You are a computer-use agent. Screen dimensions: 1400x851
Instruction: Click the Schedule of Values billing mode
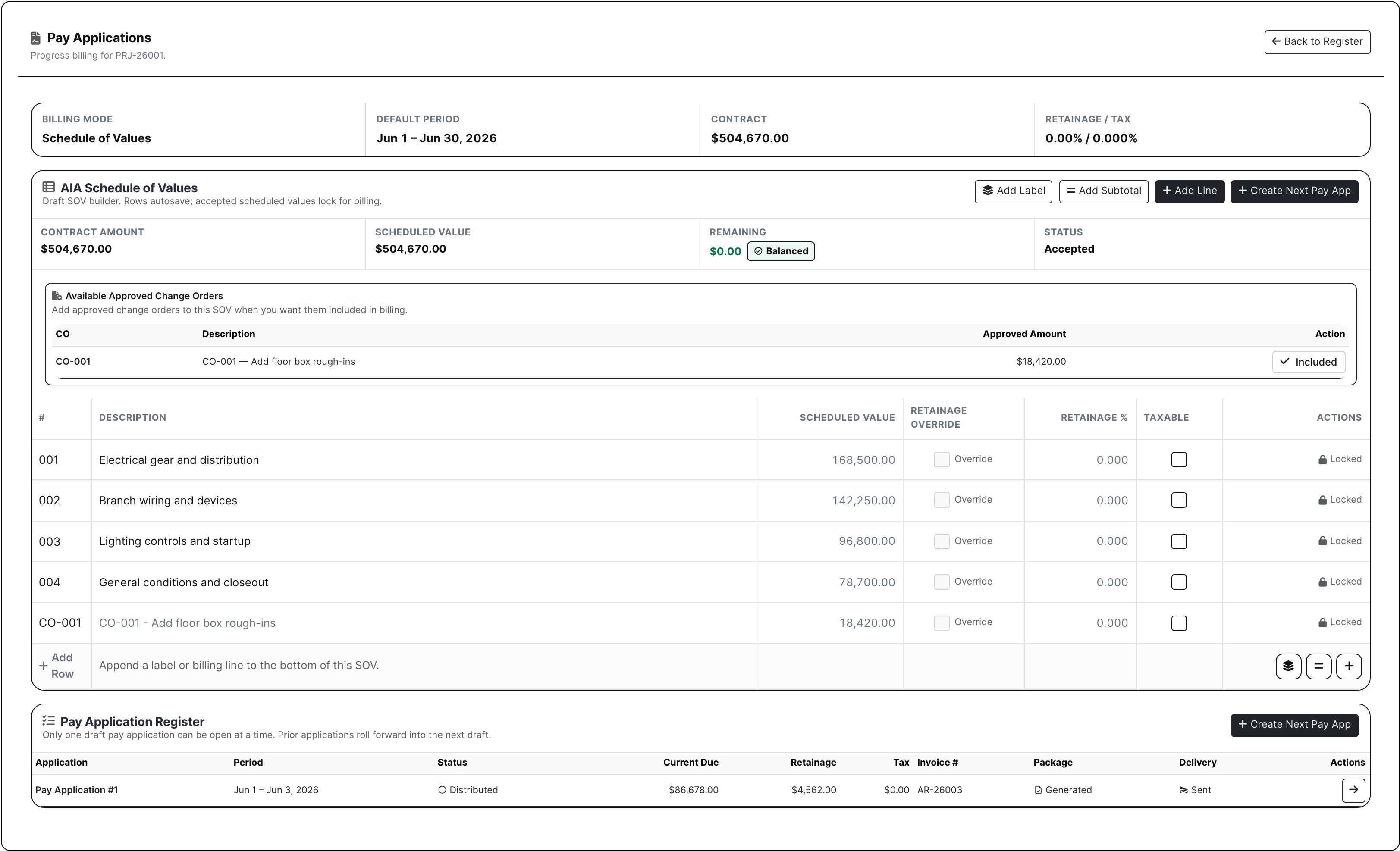[97, 138]
